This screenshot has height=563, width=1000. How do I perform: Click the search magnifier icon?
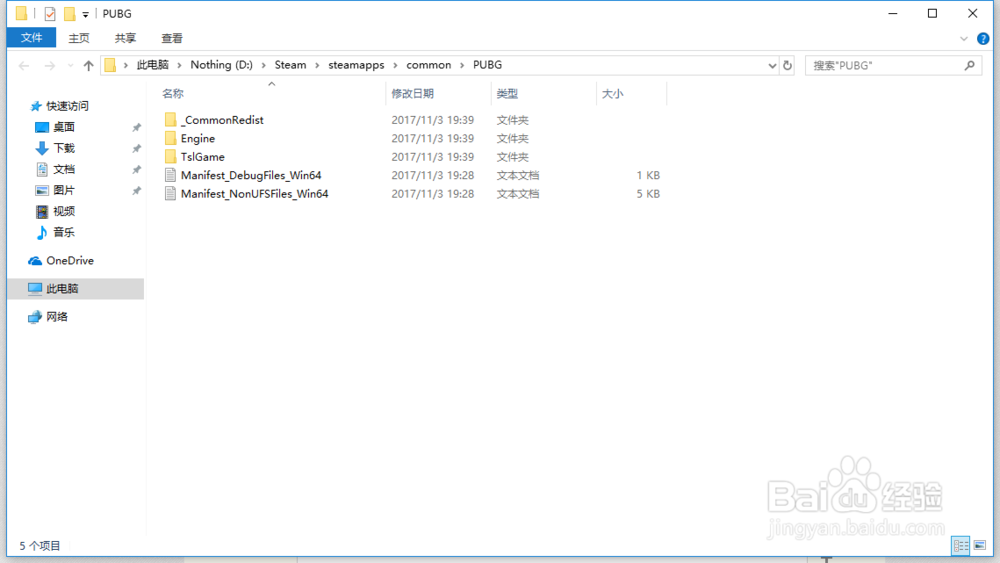[x=969, y=65]
